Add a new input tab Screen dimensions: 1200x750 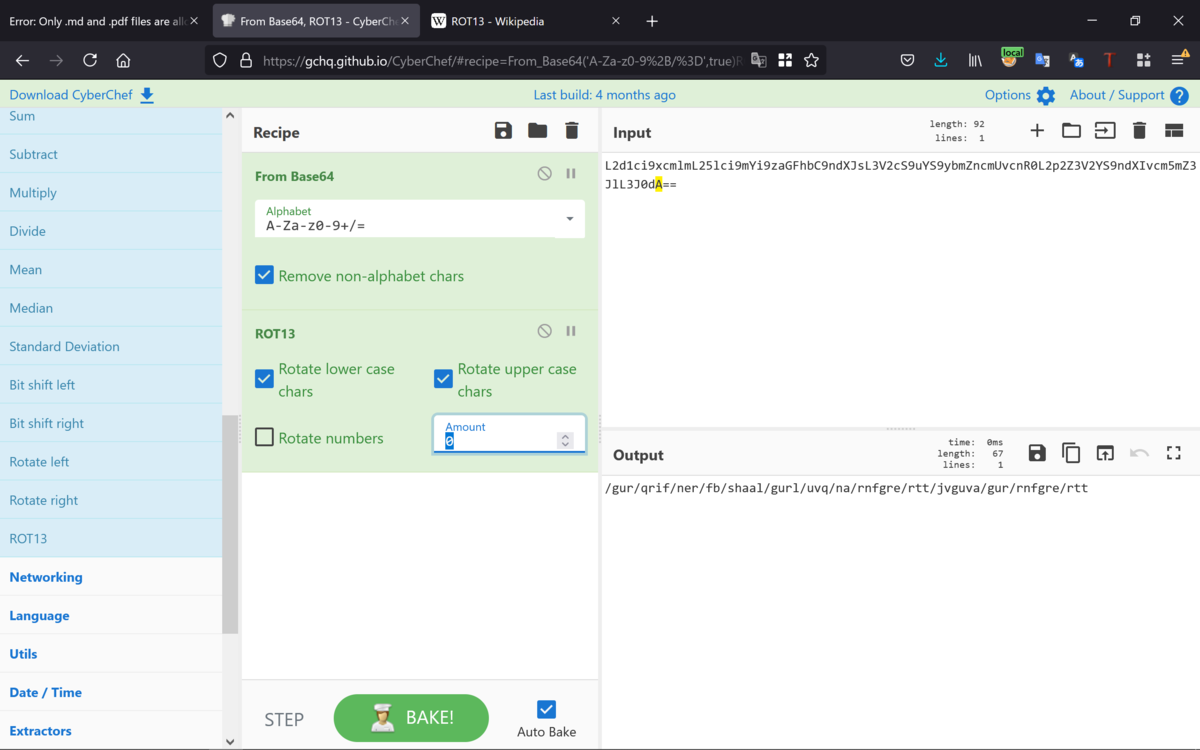pyautogui.click(x=1037, y=131)
